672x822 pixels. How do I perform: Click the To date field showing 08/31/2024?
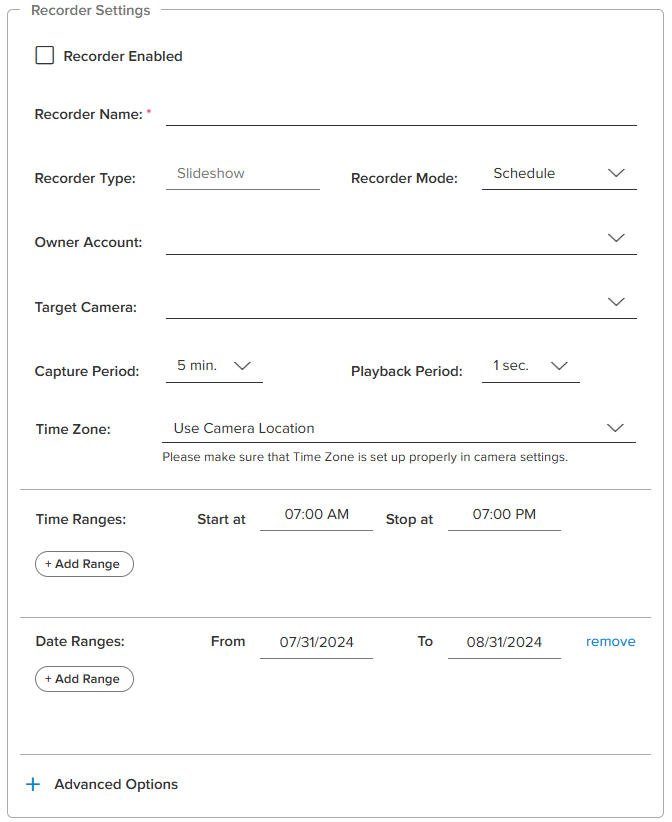click(504, 641)
